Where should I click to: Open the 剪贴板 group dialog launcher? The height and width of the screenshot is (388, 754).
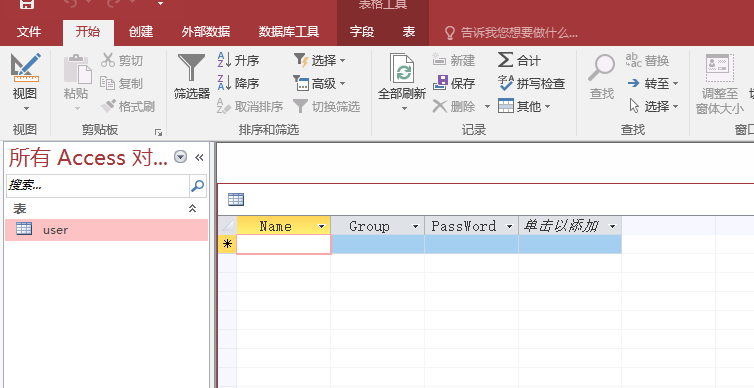coord(158,132)
